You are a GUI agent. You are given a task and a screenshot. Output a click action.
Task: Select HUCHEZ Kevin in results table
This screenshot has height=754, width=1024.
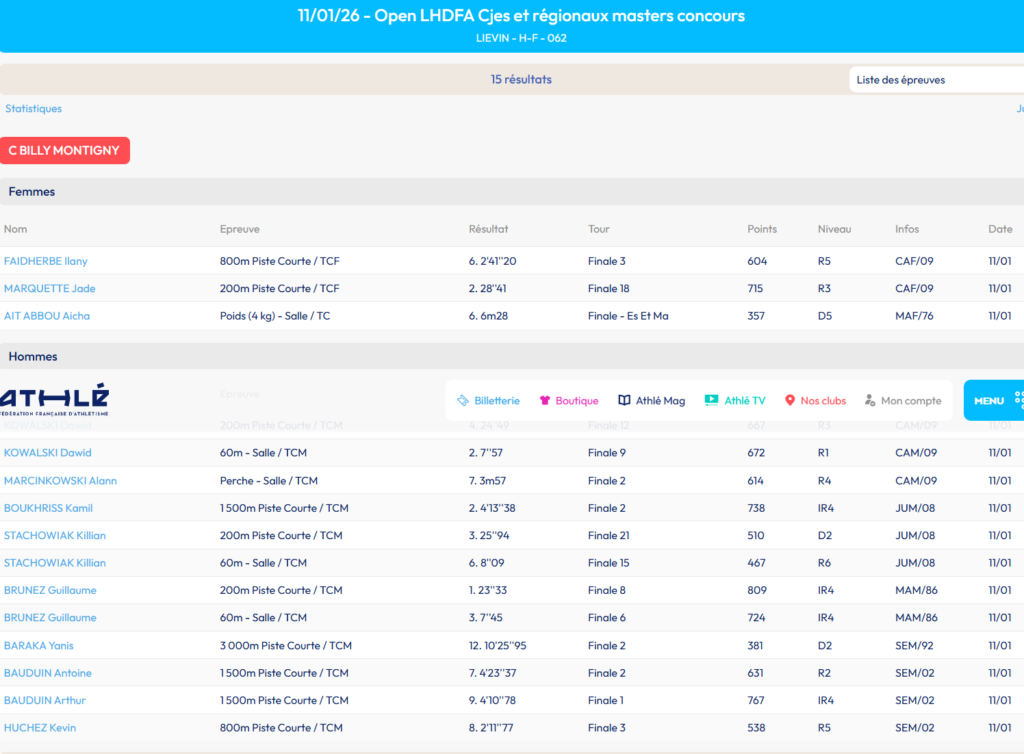coord(40,728)
